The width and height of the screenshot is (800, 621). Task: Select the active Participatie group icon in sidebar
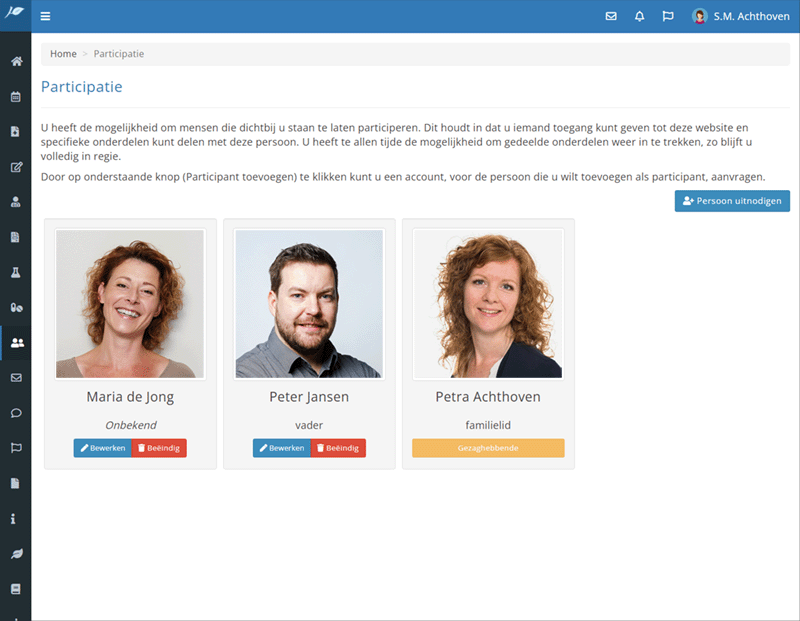(x=16, y=343)
